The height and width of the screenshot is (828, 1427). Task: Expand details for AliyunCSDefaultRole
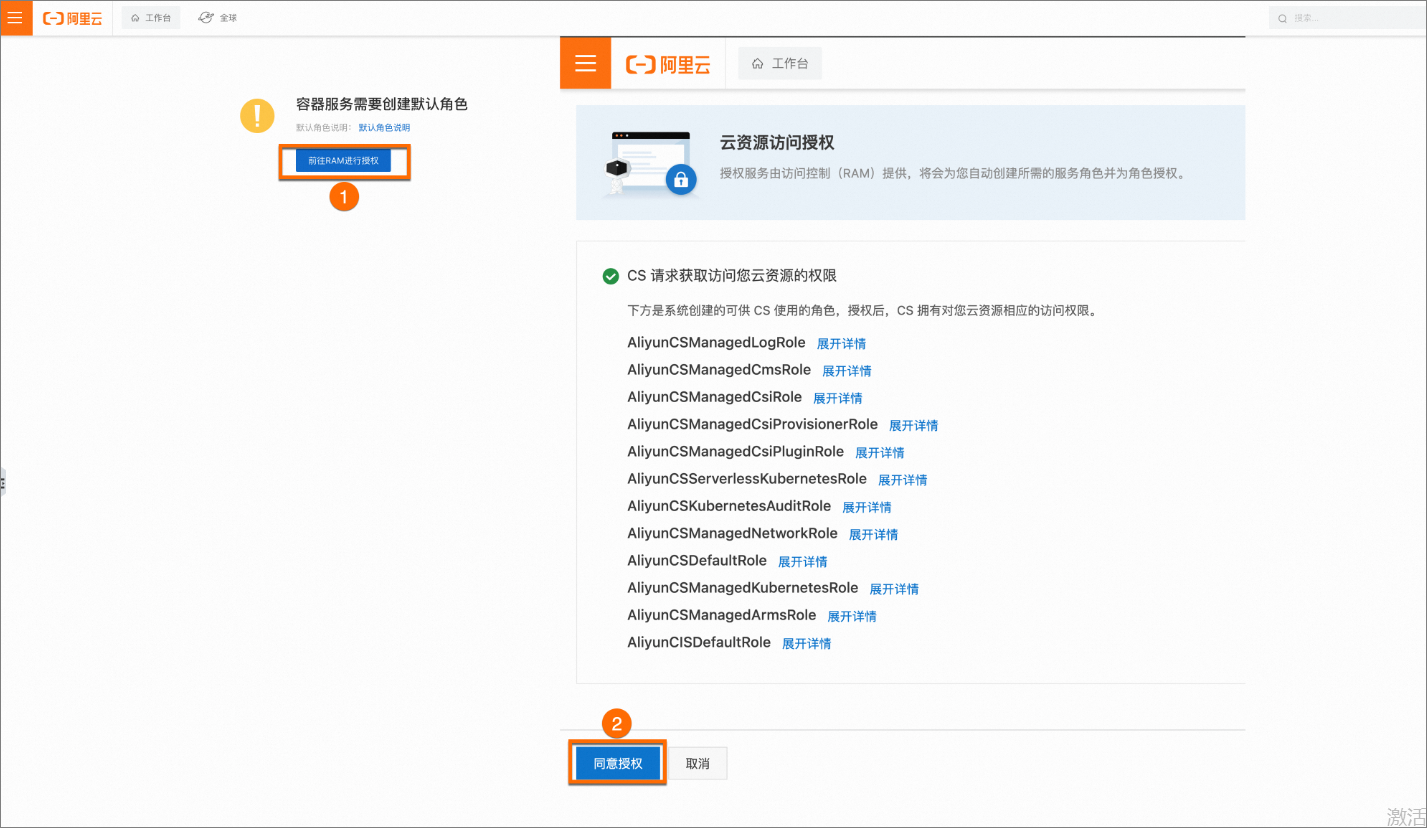click(803, 561)
